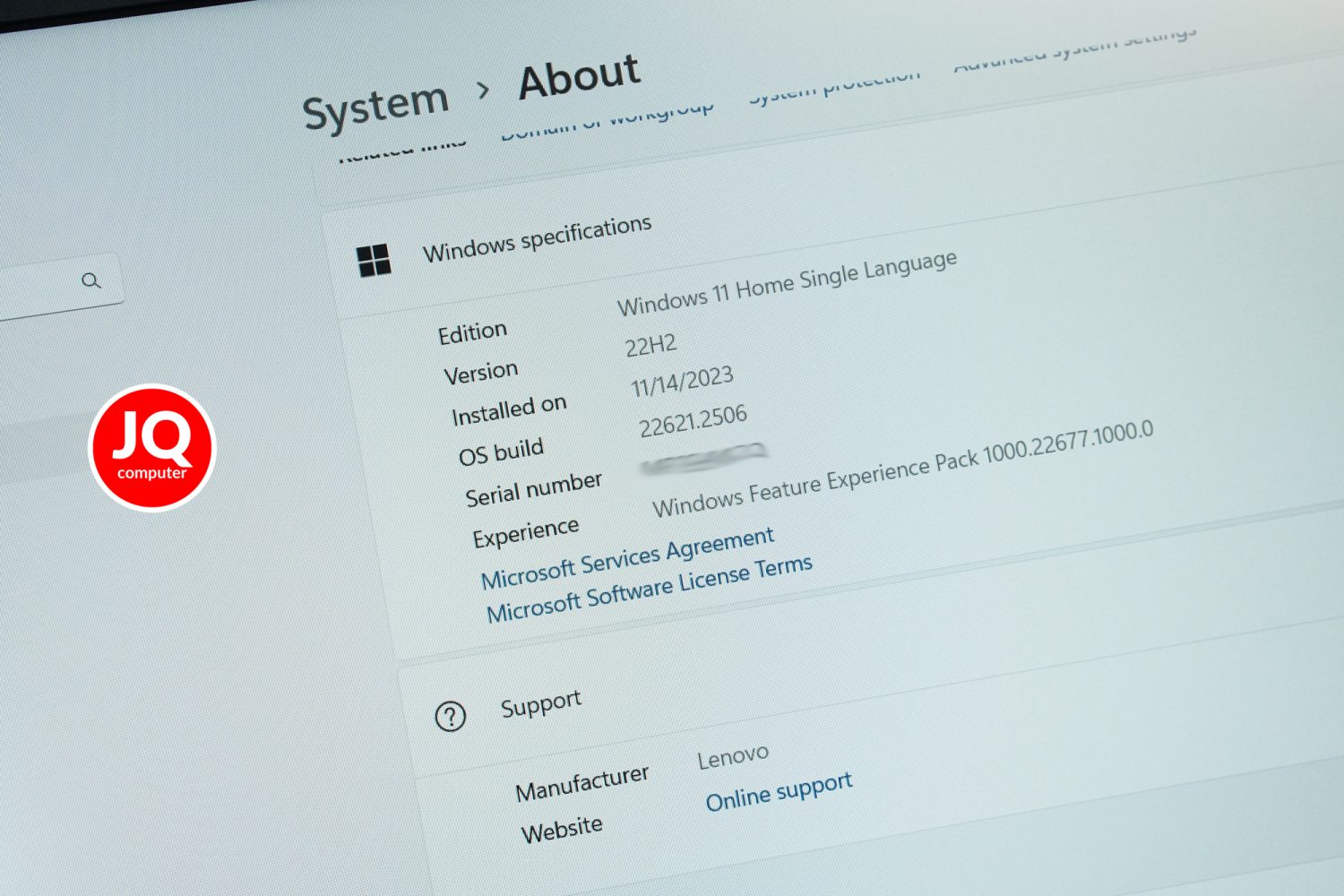The height and width of the screenshot is (896, 1344).
Task: Click the Version label
Action: 481,372
